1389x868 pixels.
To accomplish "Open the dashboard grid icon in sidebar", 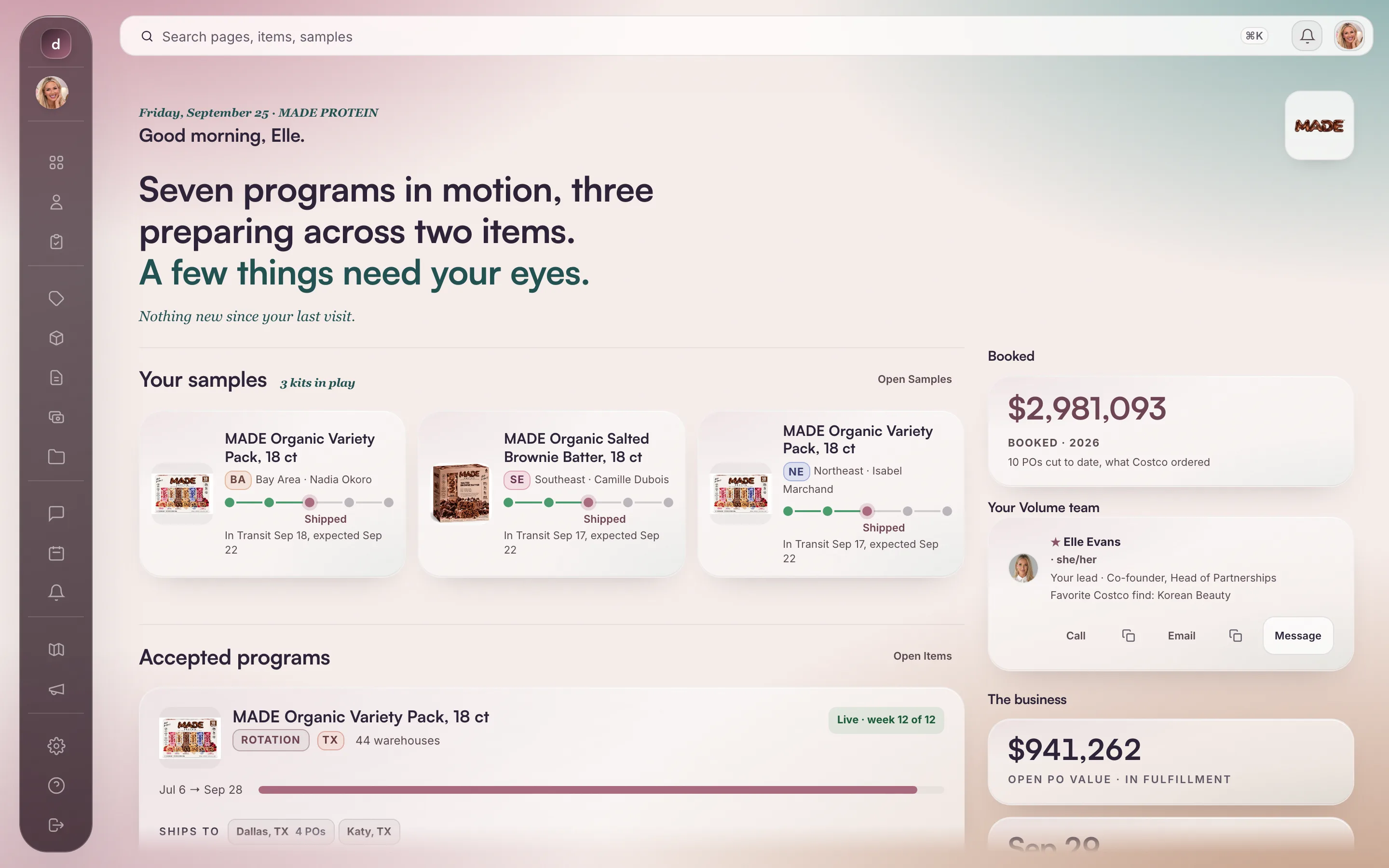I will pyautogui.click(x=56, y=163).
